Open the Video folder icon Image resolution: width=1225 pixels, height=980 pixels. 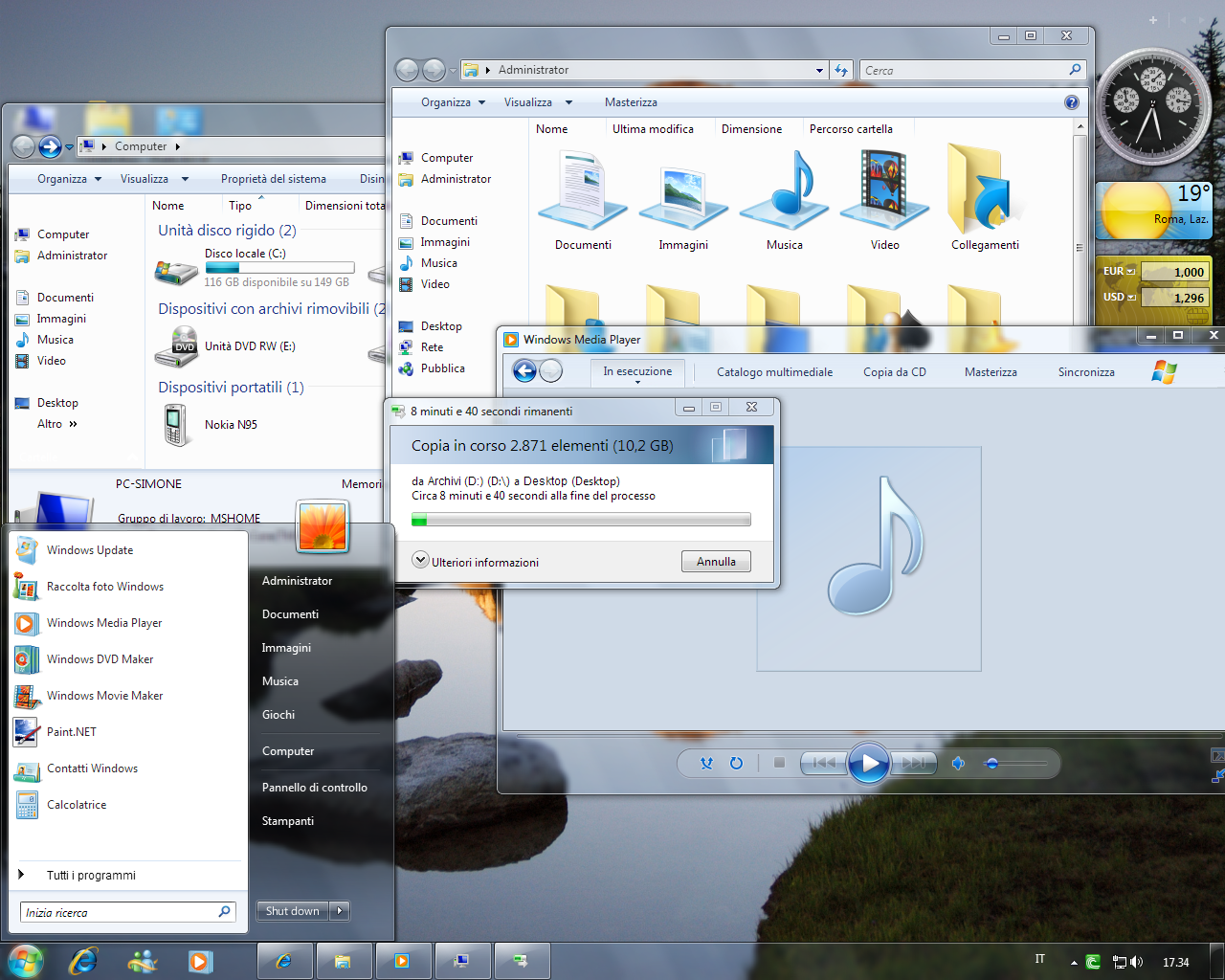click(x=884, y=199)
